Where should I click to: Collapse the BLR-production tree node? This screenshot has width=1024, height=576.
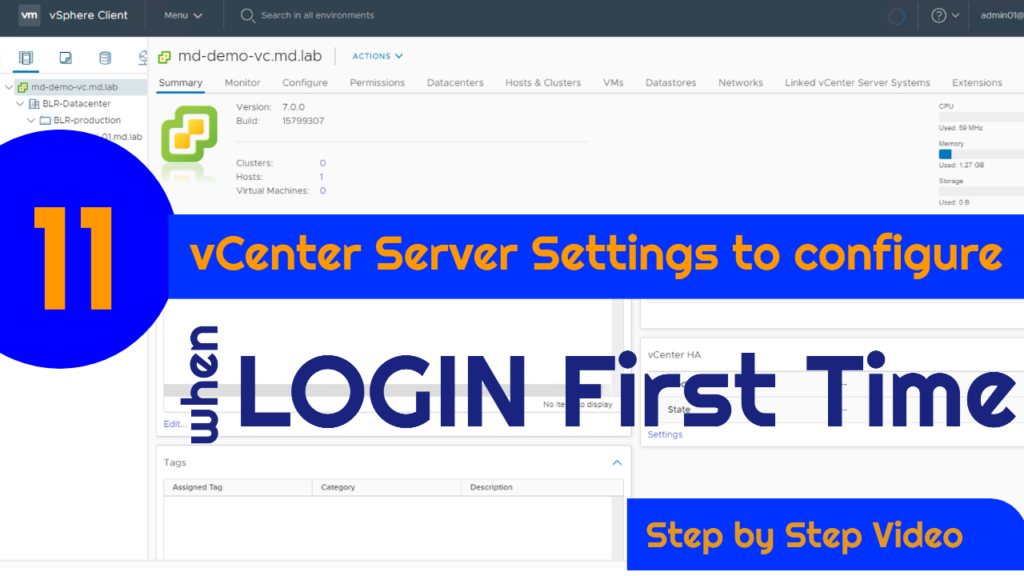(x=31, y=120)
